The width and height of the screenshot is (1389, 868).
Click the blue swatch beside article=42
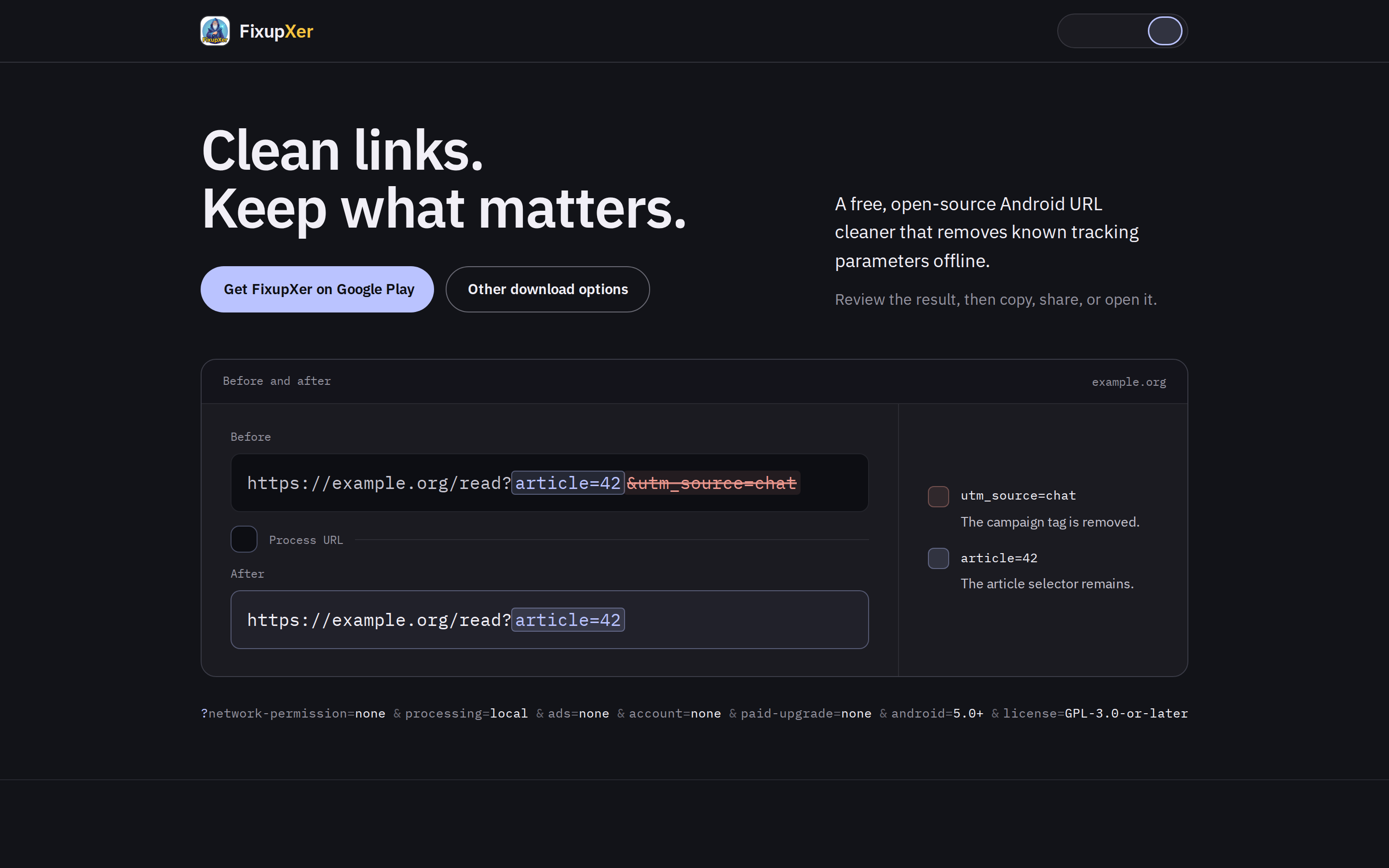tap(938, 558)
